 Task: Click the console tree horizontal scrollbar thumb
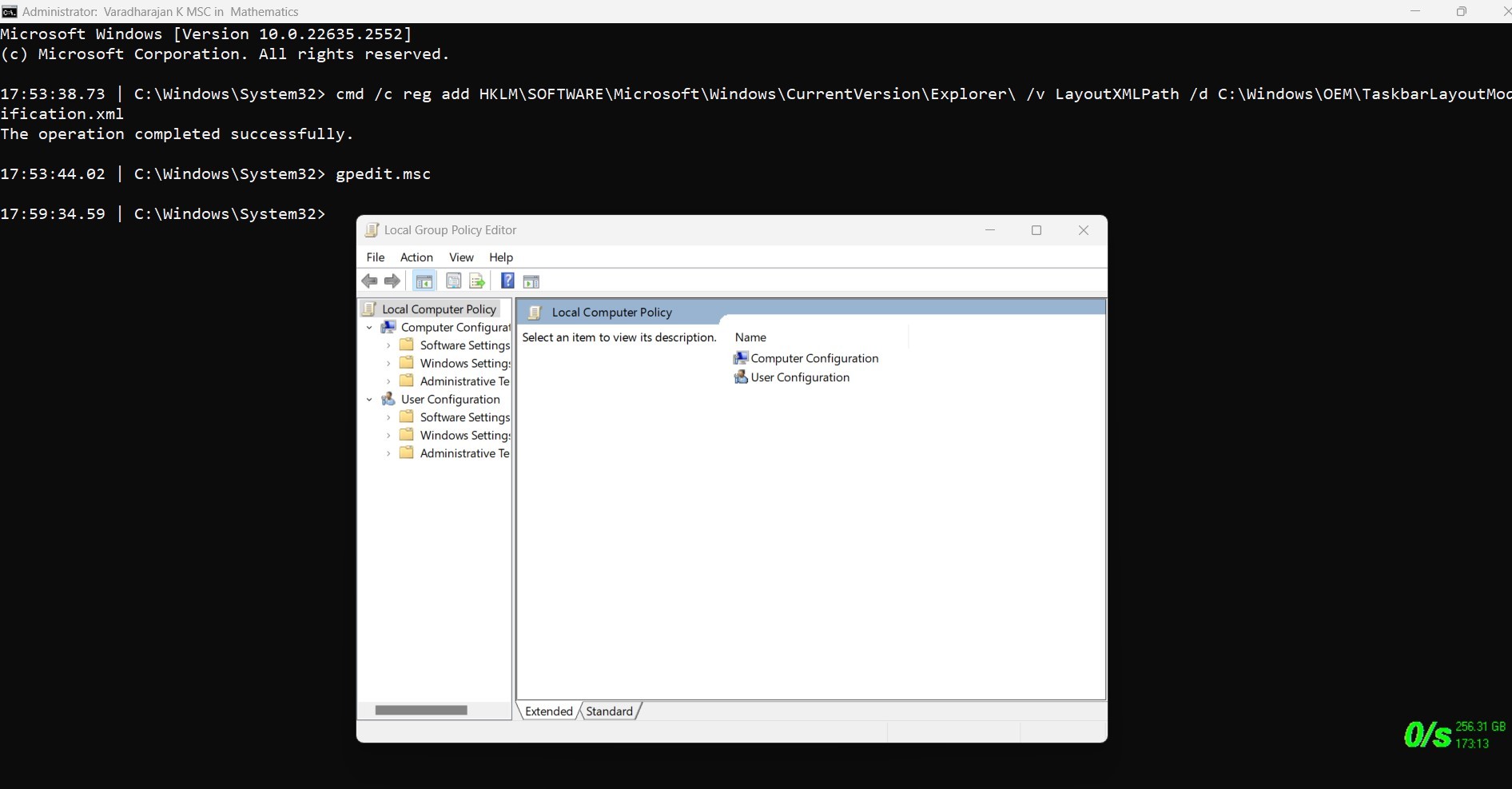pos(421,710)
